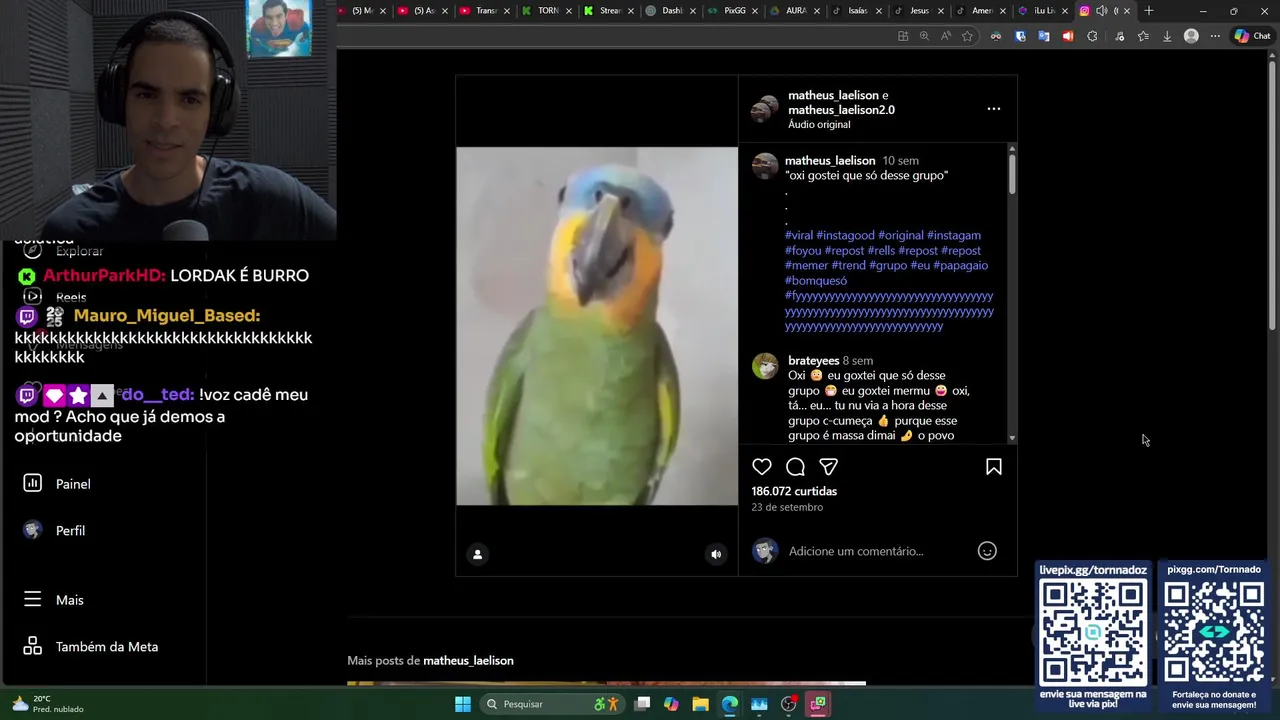Screen dimensions: 1280x720
Task: Open Windows Start menu
Action: pyautogui.click(x=463, y=704)
